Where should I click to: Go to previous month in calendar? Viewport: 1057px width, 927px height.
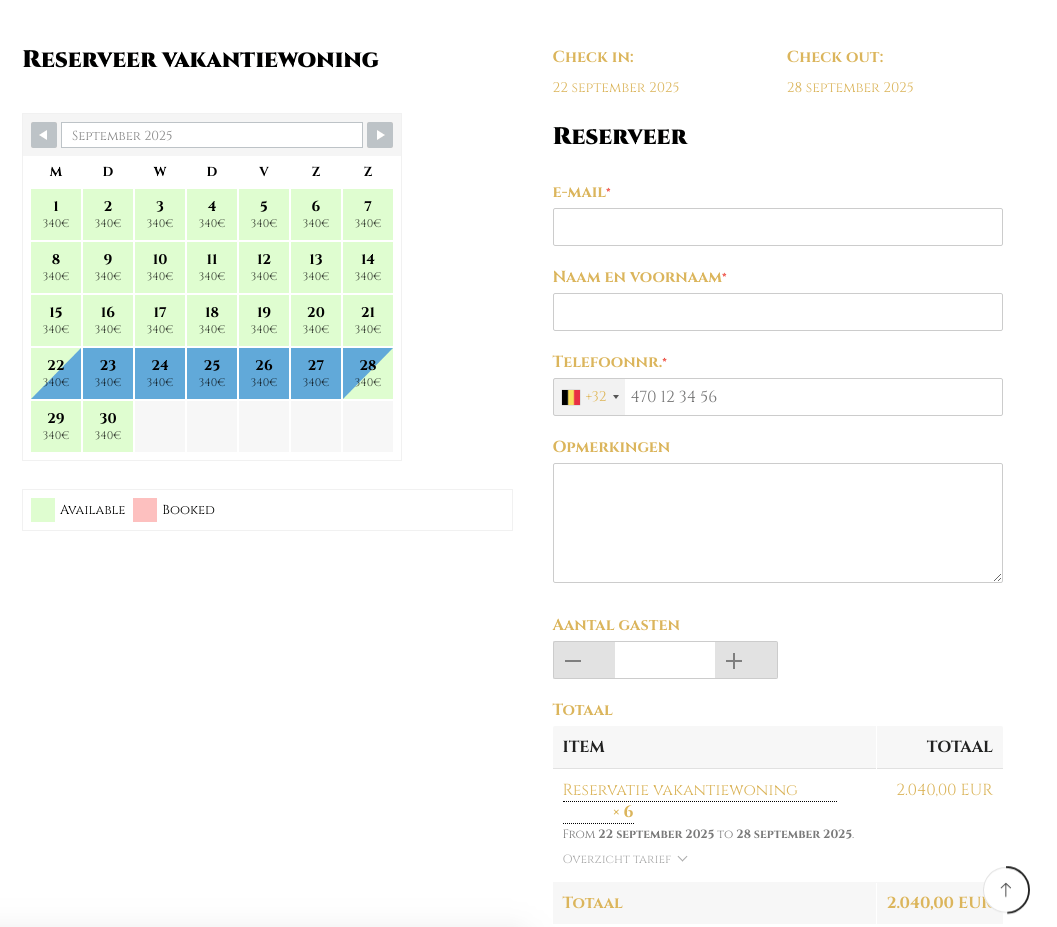(44, 135)
